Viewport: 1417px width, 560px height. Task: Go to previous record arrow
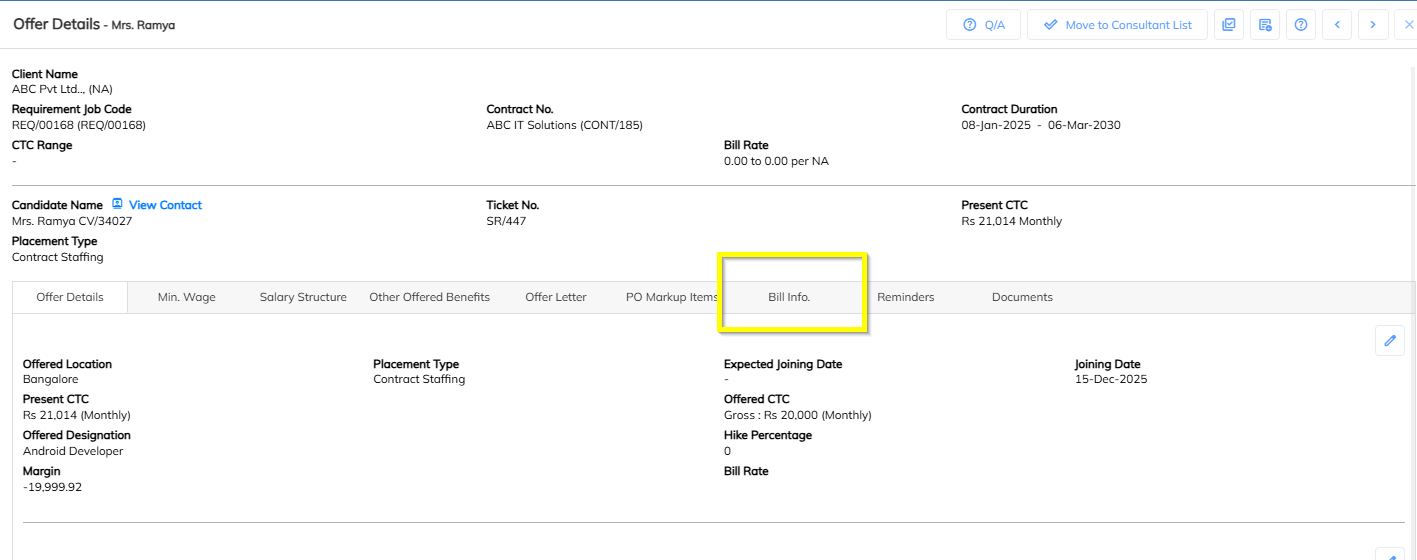point(1337,25)
